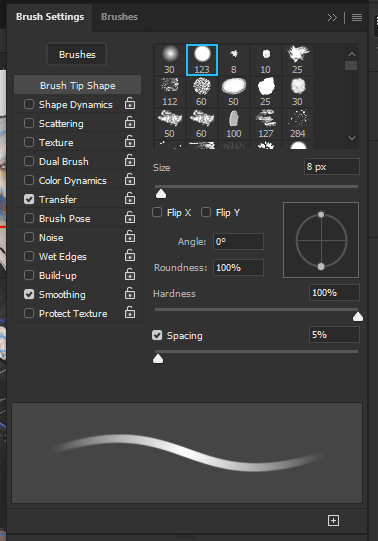Choose the 127 brush tip thumbnail
Screen dimensions: 378x541
click(266, 124)
